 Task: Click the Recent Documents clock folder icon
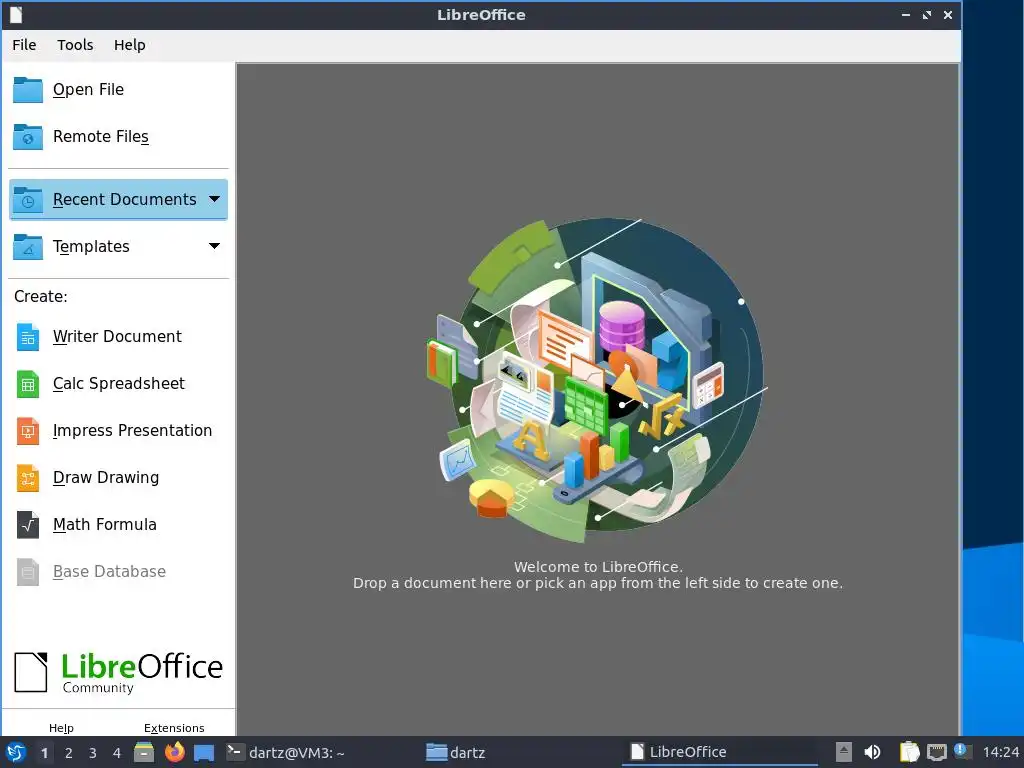[28, 199]
